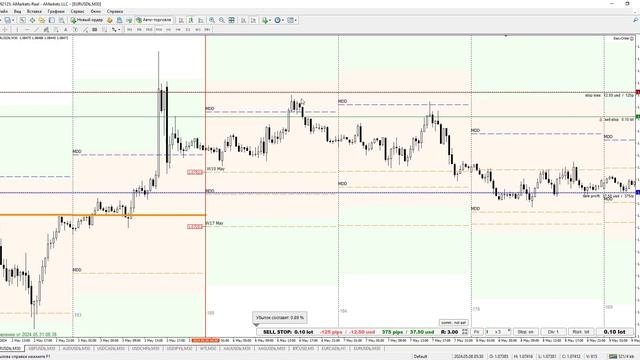Viewport: 640px width, 360px height.
Task: Click the Risk: lot button
Action: (x=581, y=332)
